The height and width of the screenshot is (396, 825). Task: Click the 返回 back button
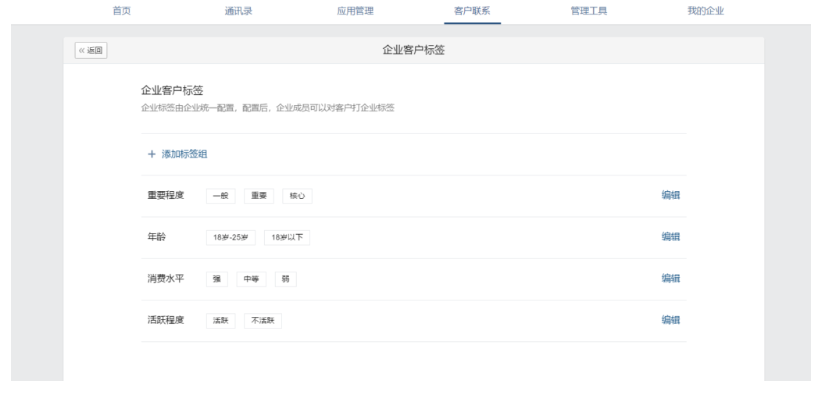91,50
